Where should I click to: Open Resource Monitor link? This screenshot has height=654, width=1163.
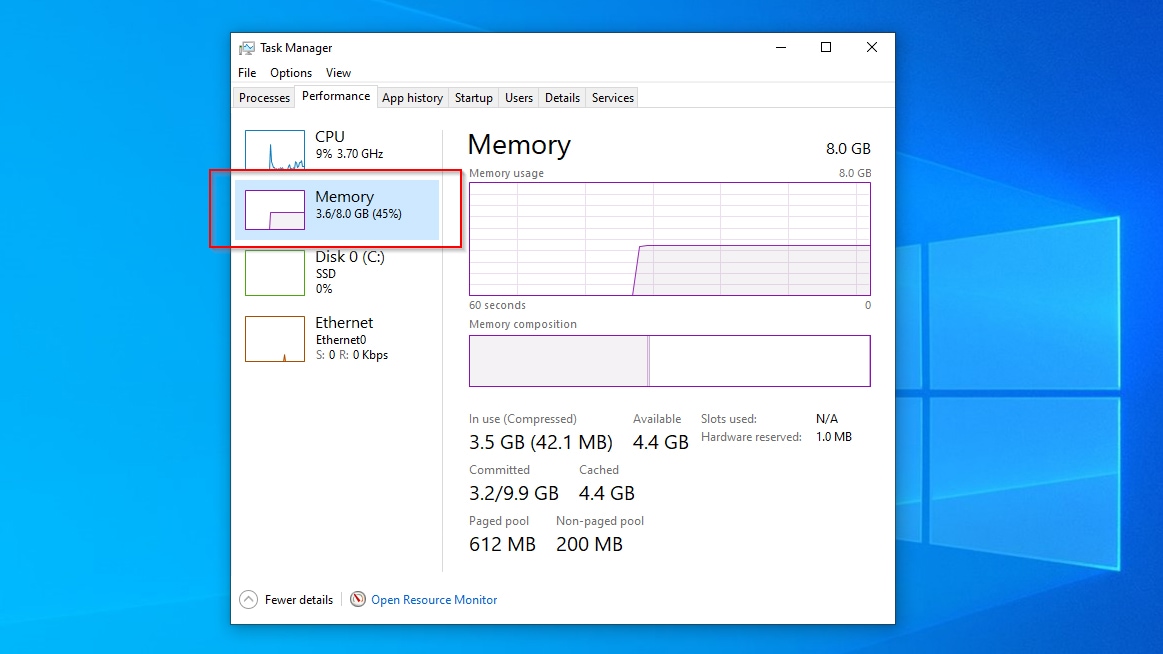tap(434, 600)
